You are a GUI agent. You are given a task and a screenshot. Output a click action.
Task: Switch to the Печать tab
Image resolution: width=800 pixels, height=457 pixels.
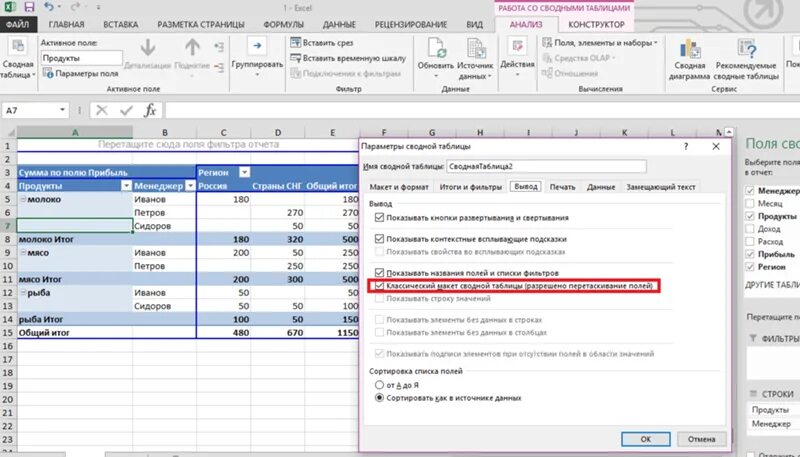[562, 187]
